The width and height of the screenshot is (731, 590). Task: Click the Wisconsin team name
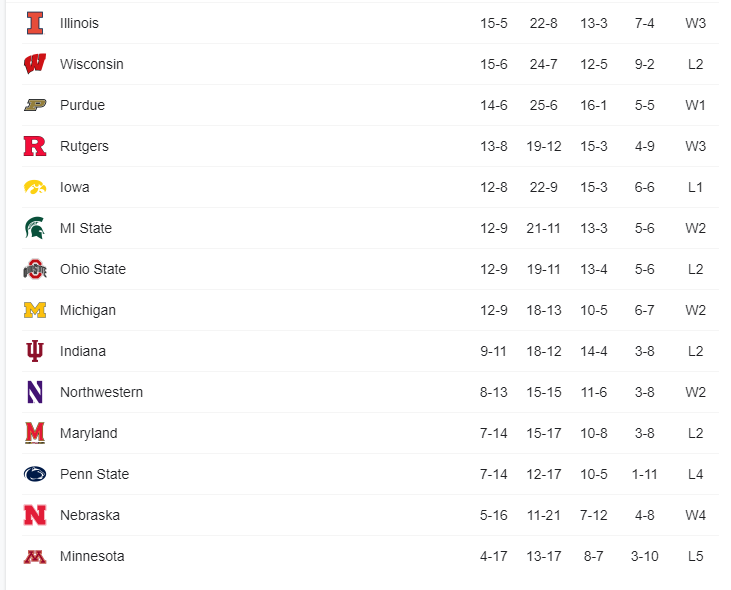[92, 64]
